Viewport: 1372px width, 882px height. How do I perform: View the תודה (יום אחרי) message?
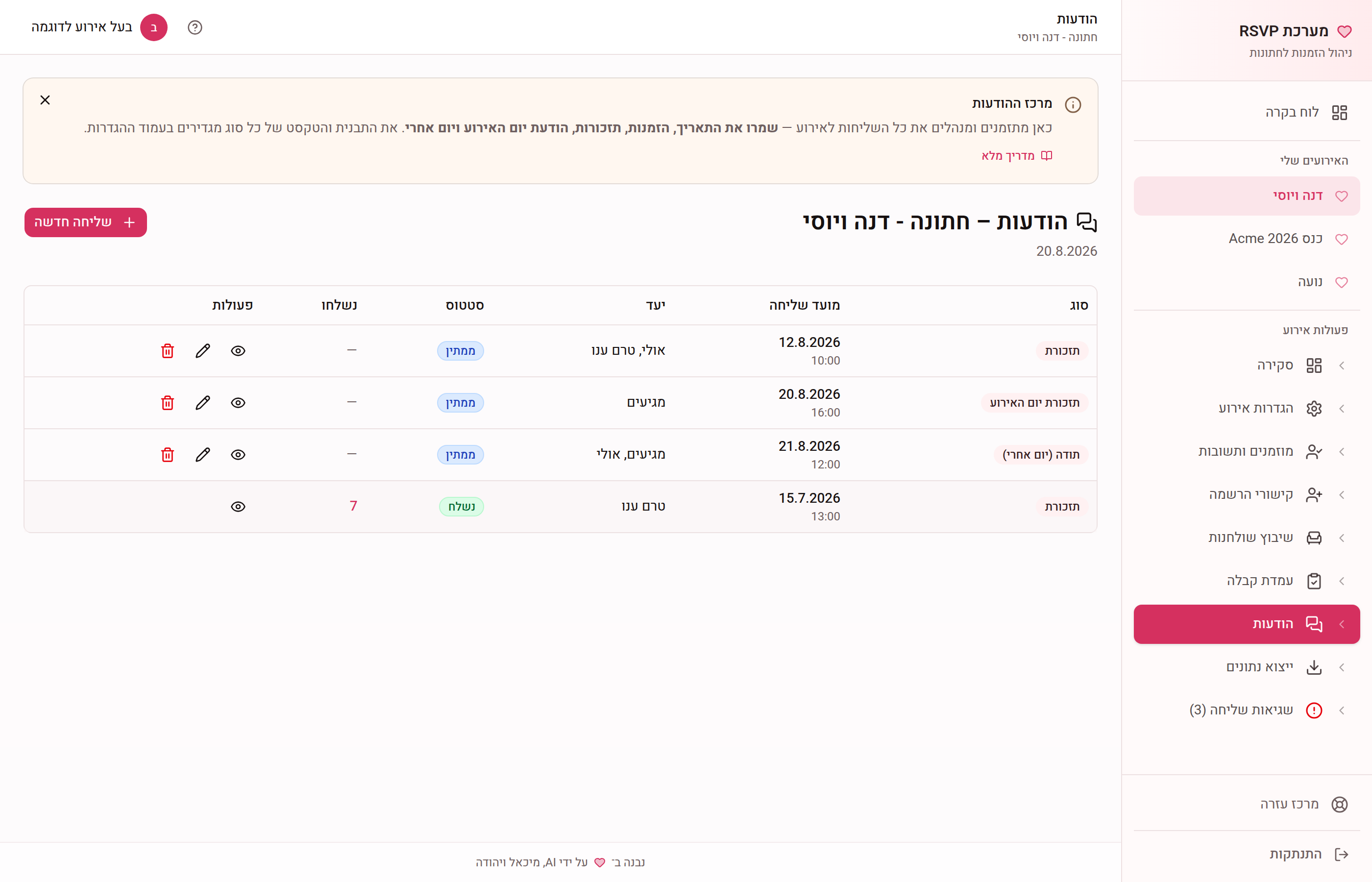pos(238,455)
